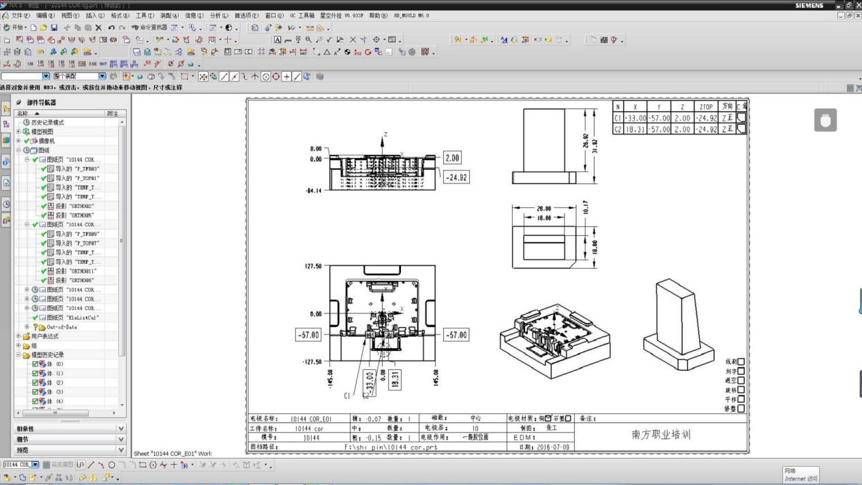This screenshot has height=485, width=862.
Task: Click the text annotation 'A' icon
Action: point(278,40)
